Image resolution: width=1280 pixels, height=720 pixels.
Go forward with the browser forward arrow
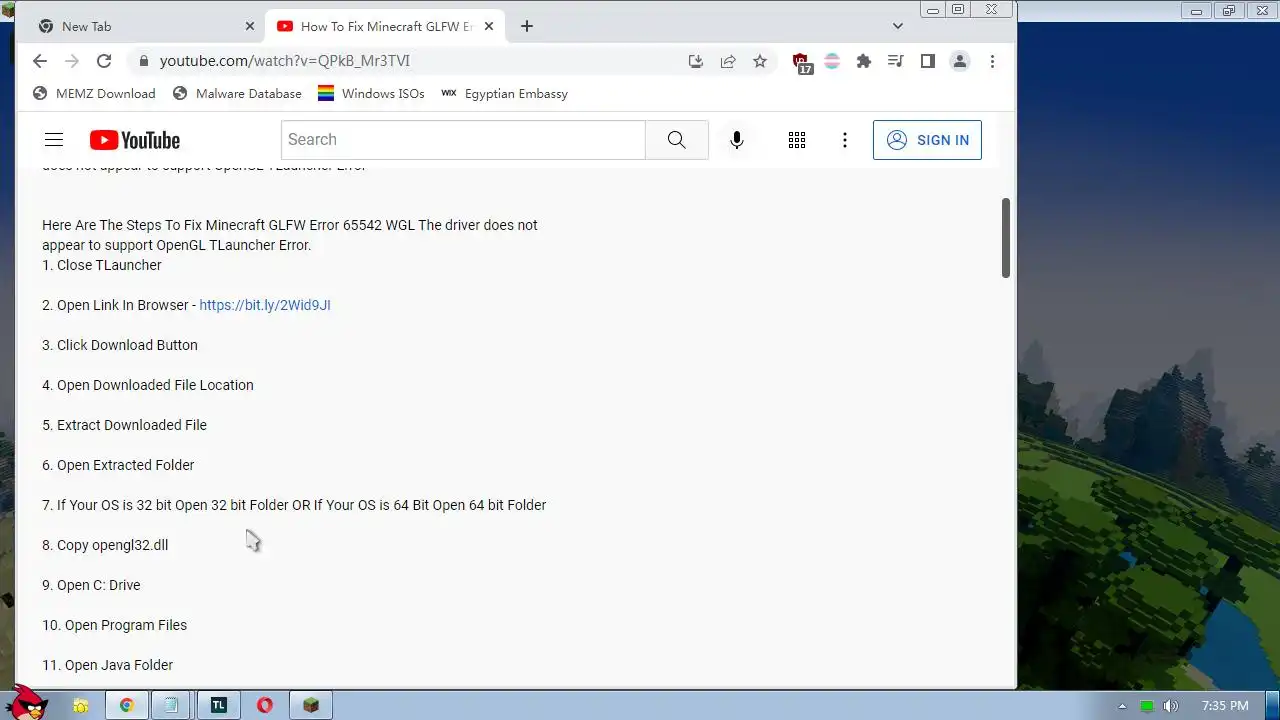click(71, 61)
